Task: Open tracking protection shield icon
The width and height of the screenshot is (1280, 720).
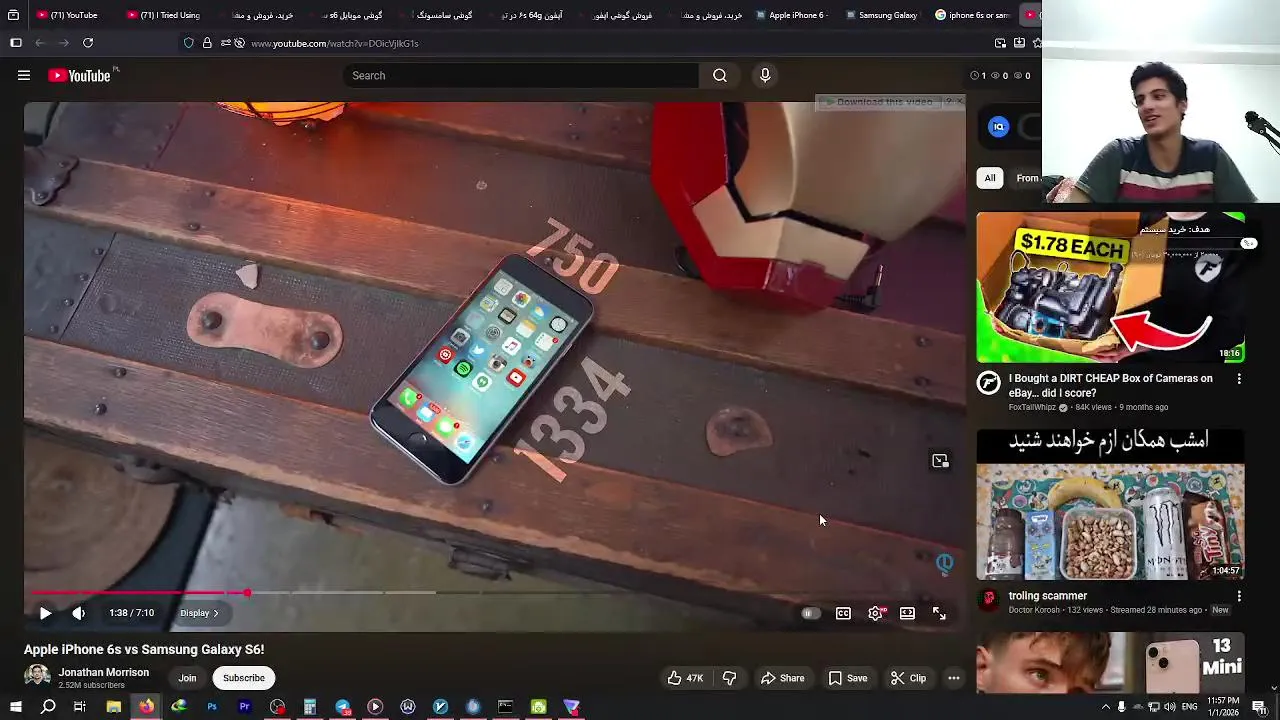Action: (188, 43)
